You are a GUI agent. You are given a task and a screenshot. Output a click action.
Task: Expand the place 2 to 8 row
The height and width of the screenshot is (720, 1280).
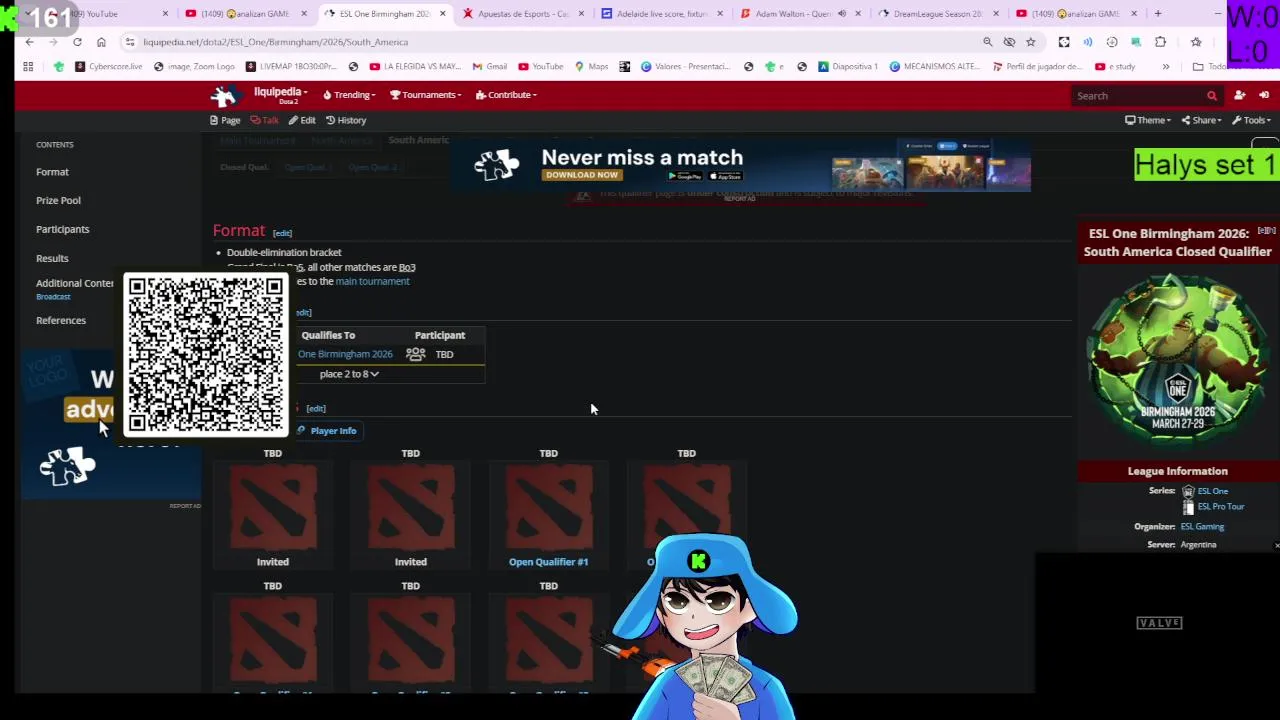pyautogui.click(x=349, y=374)
